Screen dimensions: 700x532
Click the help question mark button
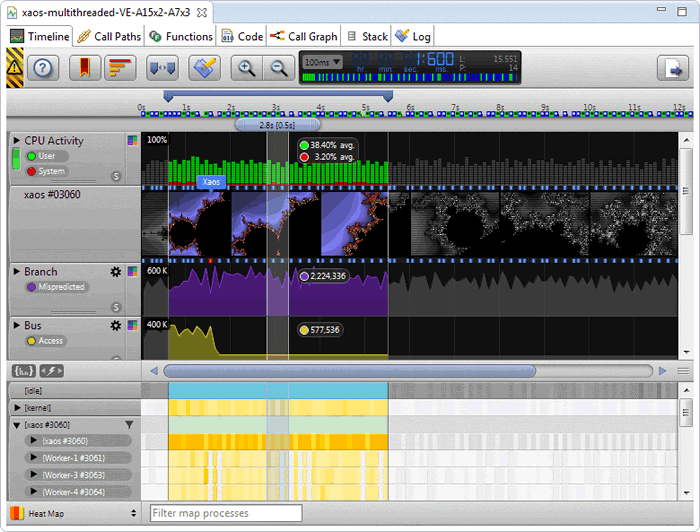click(45, 68)
